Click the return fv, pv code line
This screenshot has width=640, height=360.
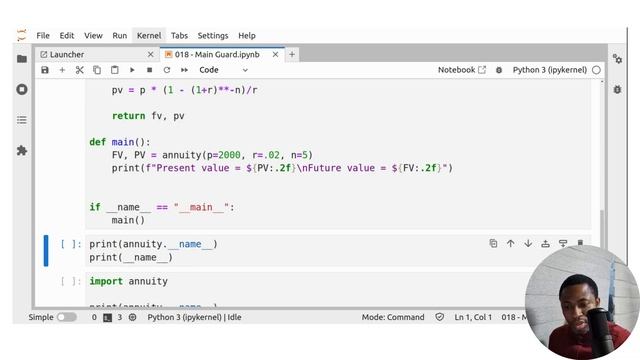pos(148,116)
